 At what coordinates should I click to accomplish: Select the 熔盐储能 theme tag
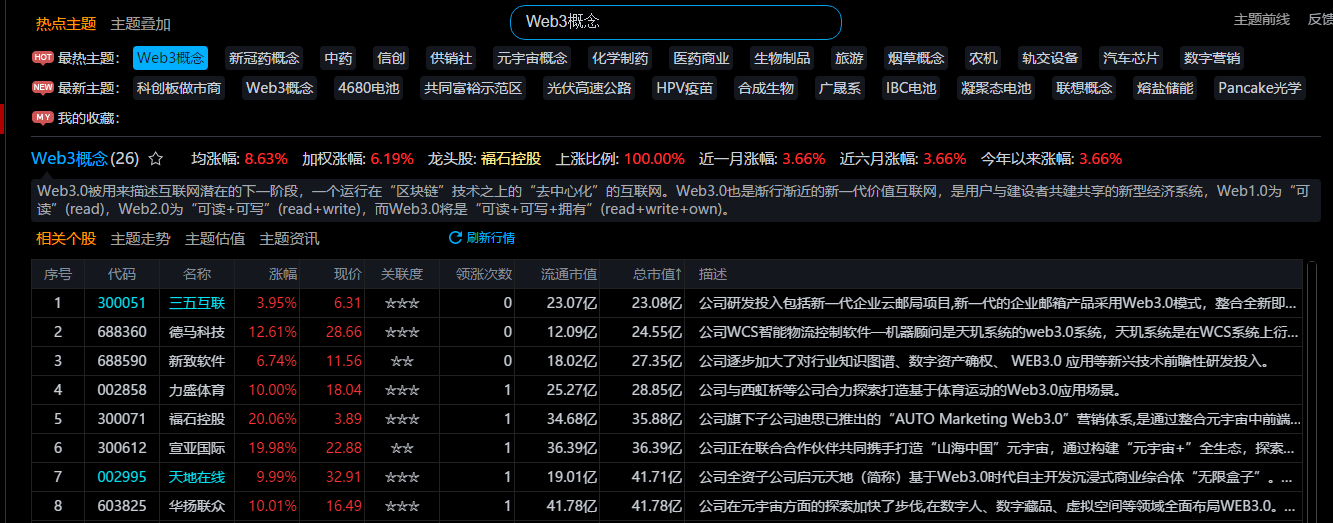(1165, 88)
